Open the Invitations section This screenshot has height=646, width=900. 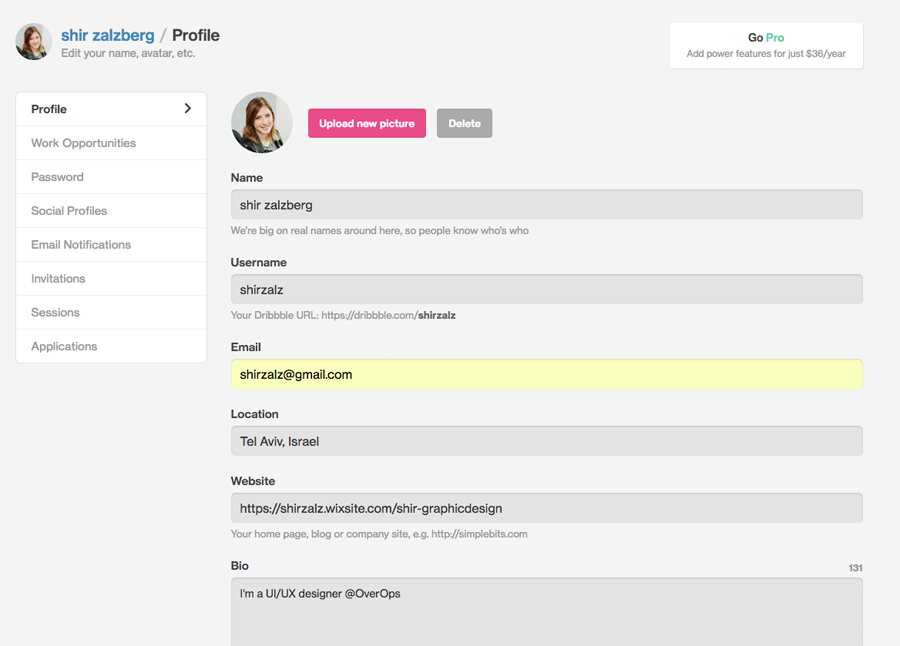point(58,279)
